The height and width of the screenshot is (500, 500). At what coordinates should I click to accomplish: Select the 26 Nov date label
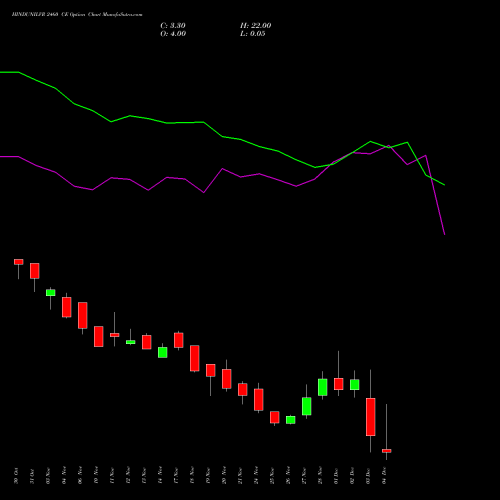coord(288,476)
